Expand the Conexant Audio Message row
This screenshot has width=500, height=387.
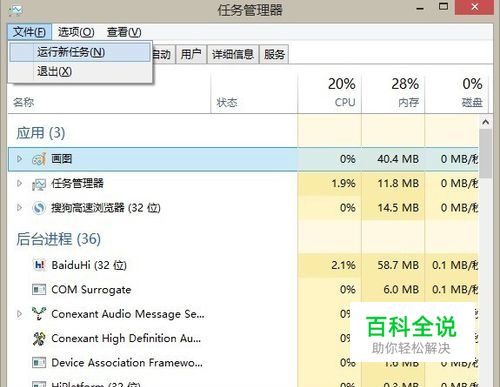[19, 314]
